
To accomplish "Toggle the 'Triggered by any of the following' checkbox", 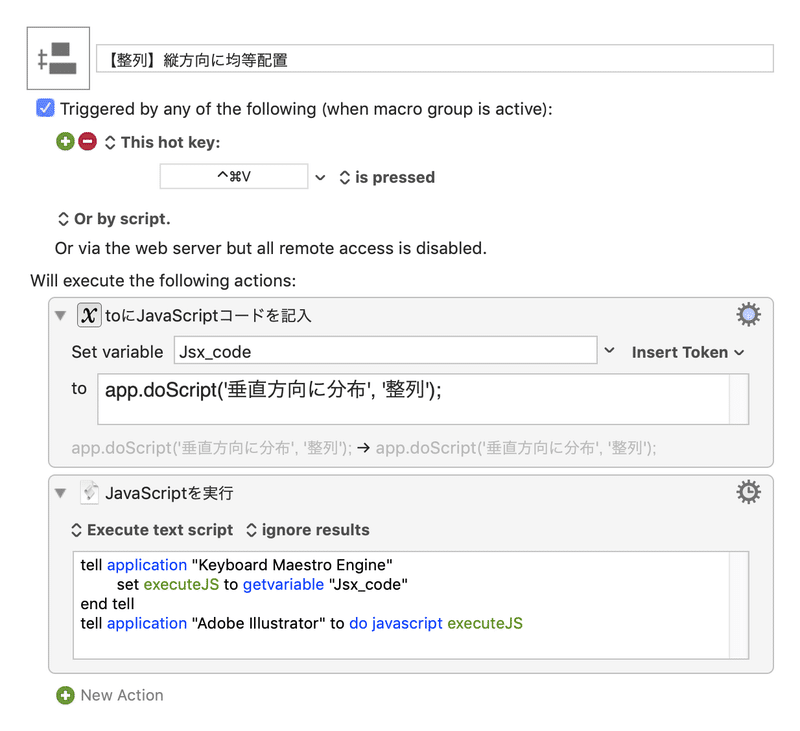I will coord(45,108).
